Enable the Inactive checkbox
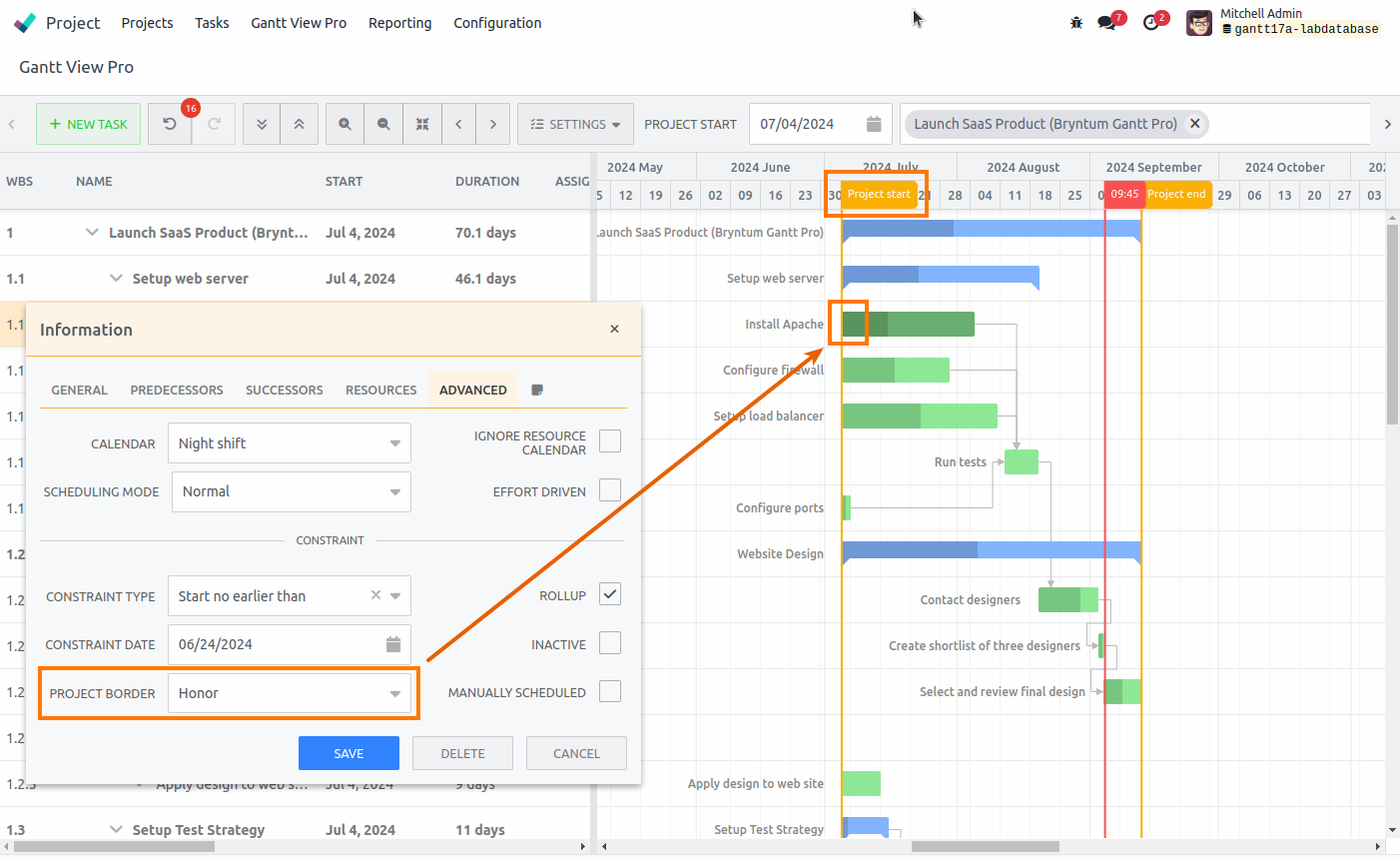 tap(609, 642)
